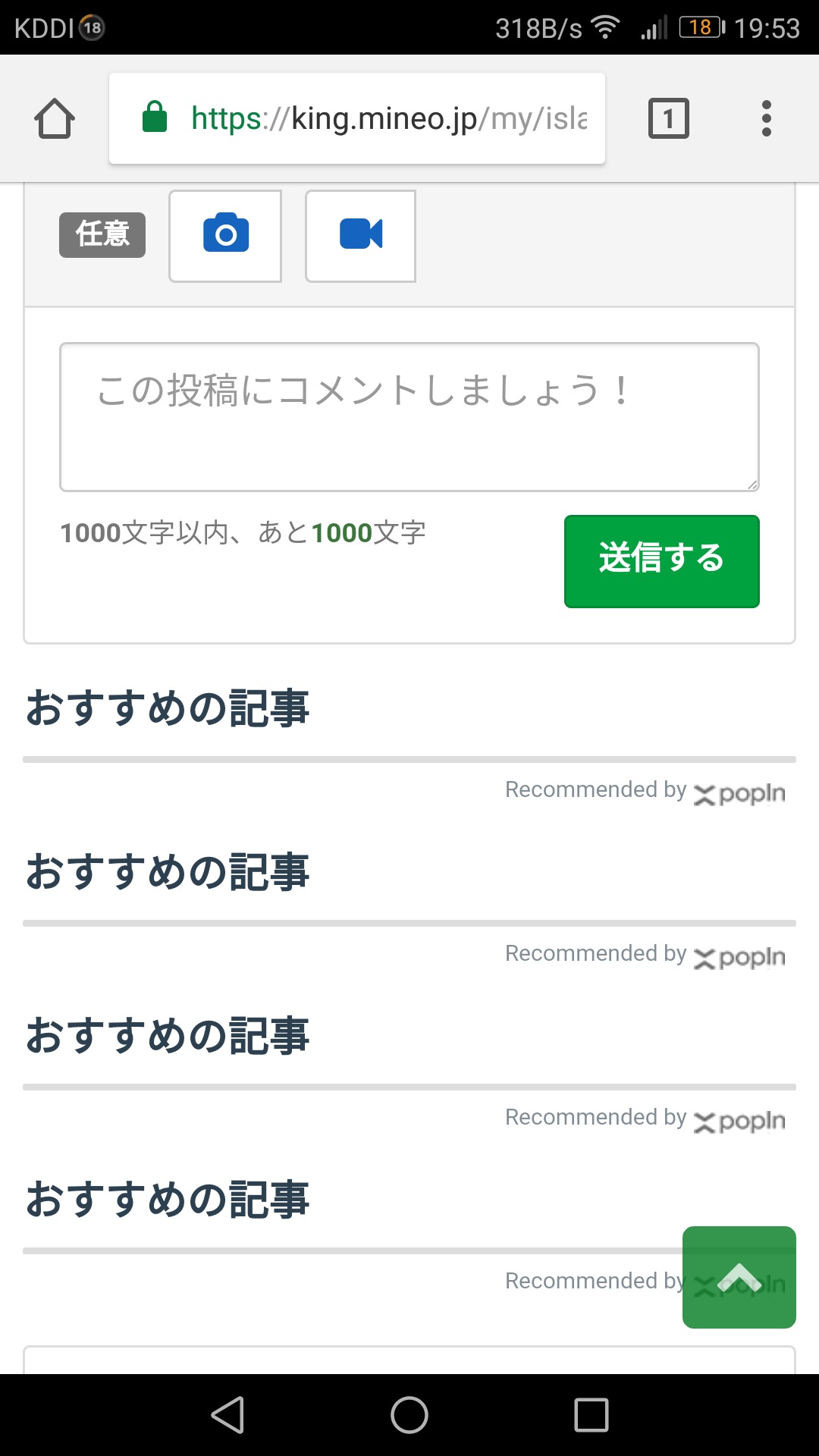Tap the green padlock security icon
Image resolution: width=819 pixels, height=1456 pixels.
[x=155, y=118]
